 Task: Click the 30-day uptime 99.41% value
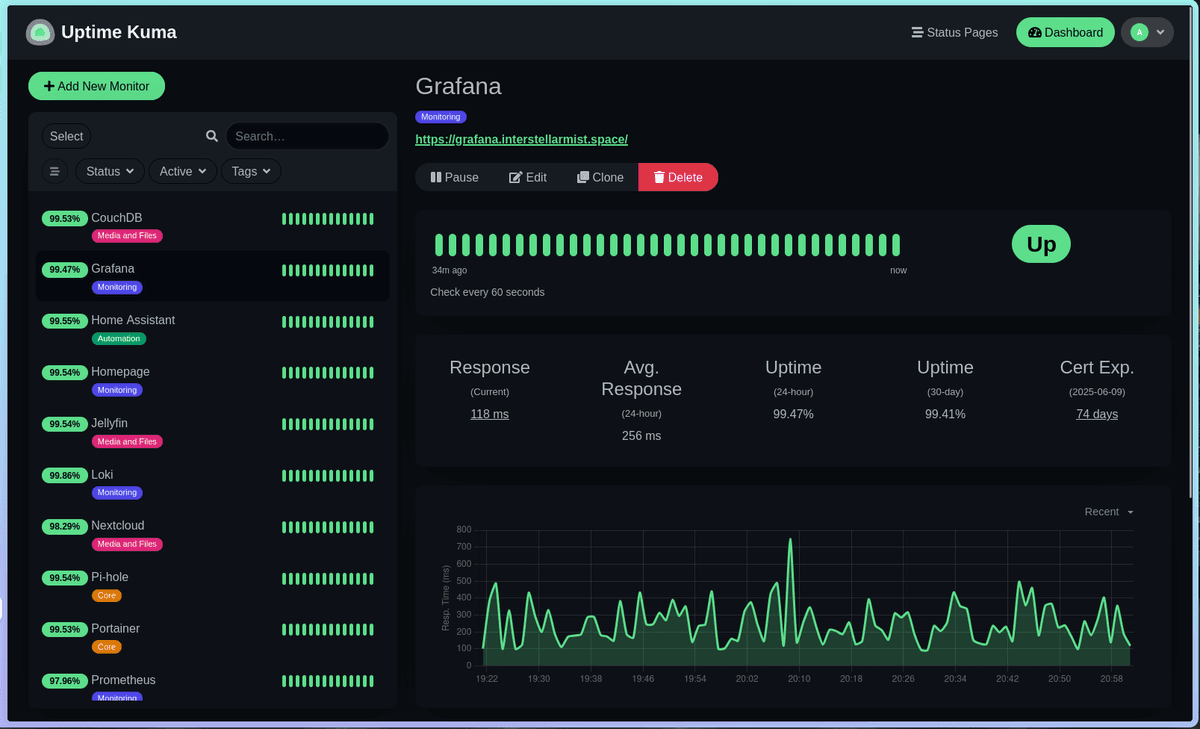[x=945, y=414]
